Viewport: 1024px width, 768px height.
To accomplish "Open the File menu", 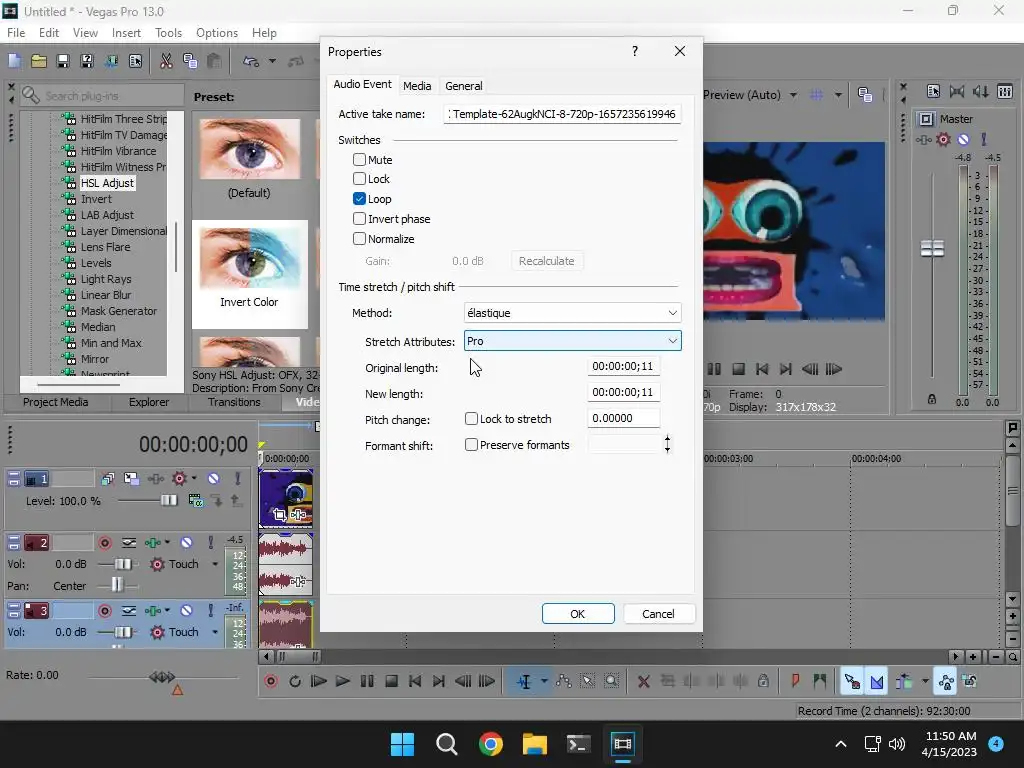I will coord(16,33).
